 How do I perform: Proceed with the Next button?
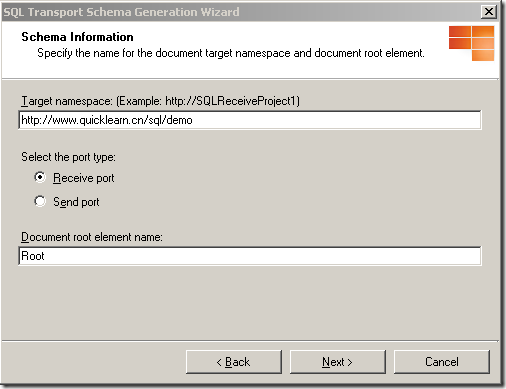[x=338, y=362]
